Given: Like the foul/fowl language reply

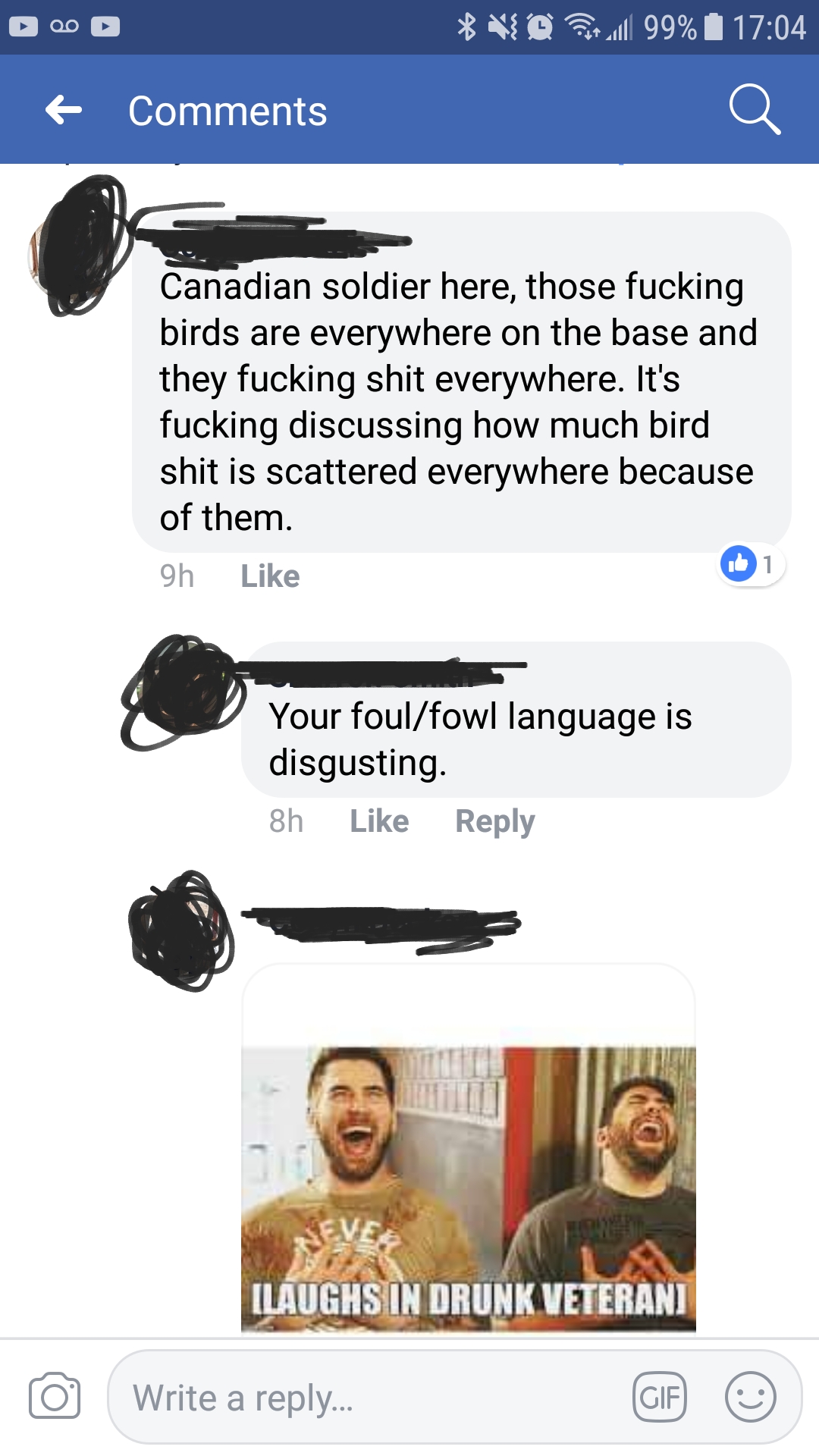Looking at the screenshot, I should (x=379, y=821).
